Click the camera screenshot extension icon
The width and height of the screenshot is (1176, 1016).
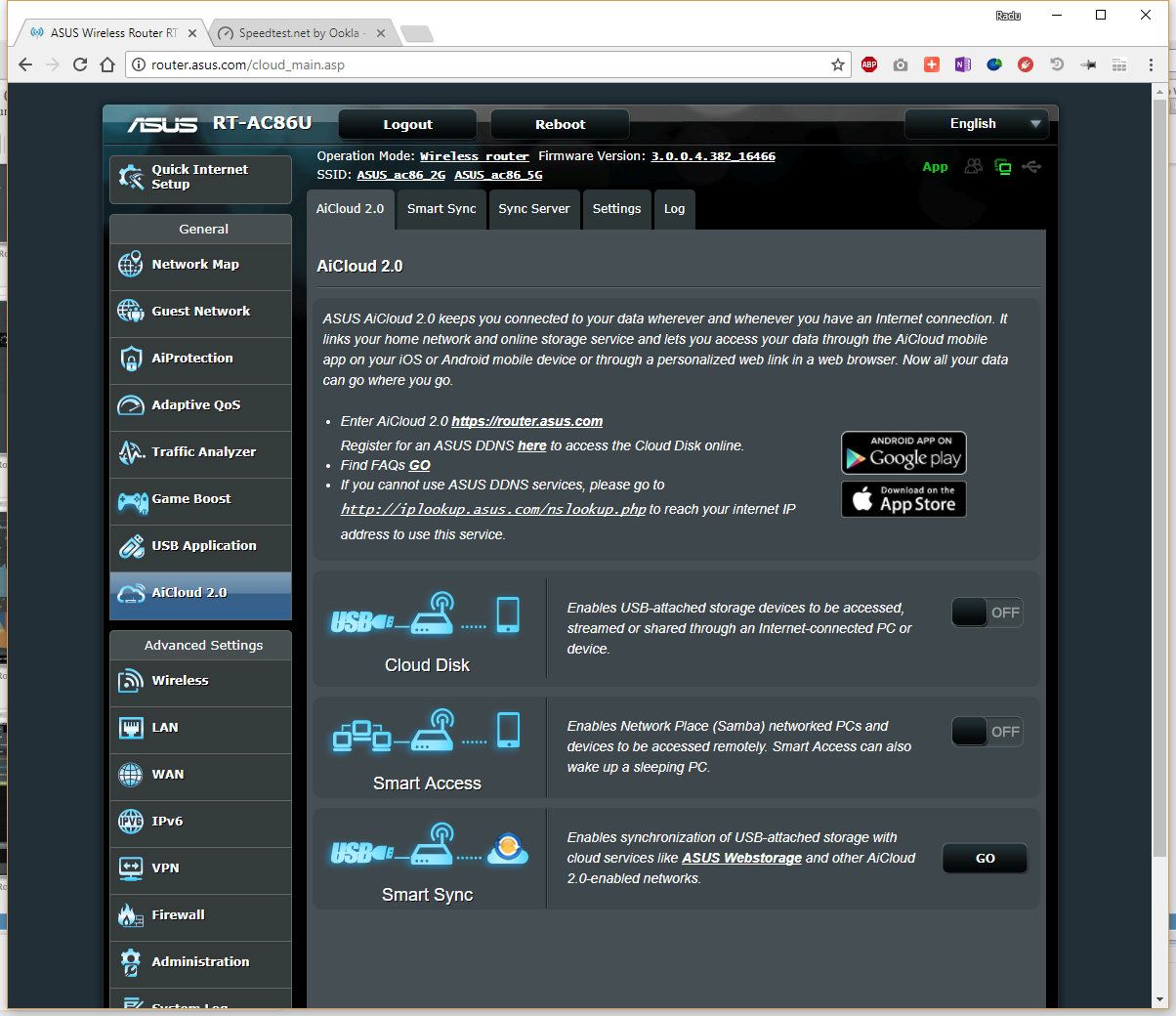[x=901, y=64]
